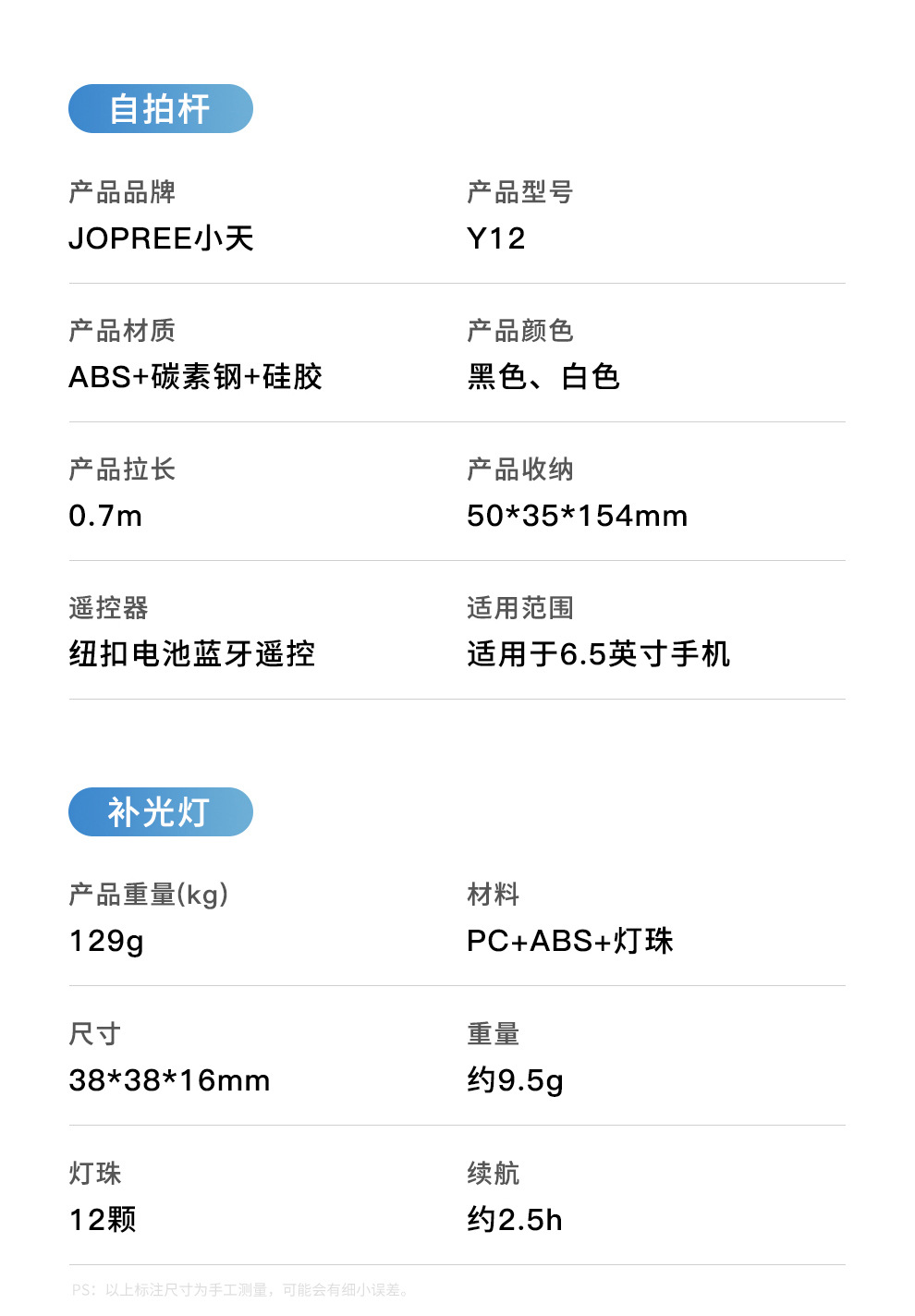Click the 自拍杆 section header badge
This screenshot has height=1316, width=915.
[x=160, y=109]
